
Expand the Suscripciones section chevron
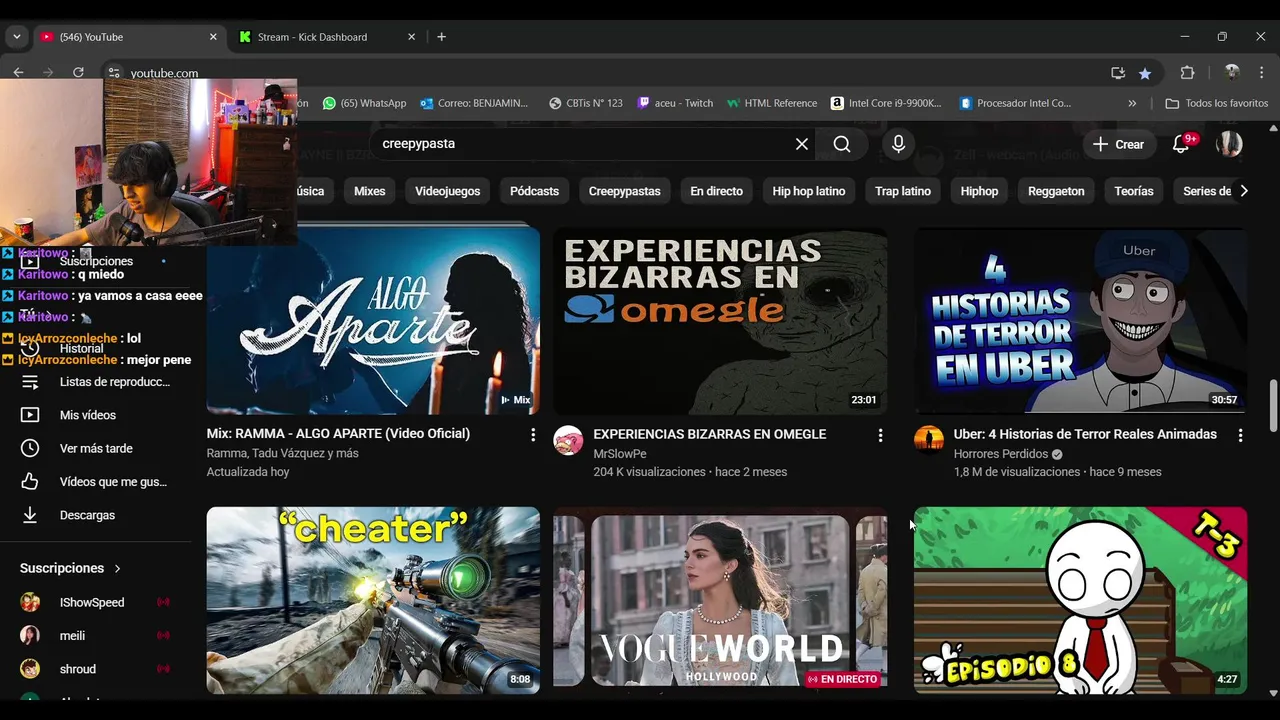click(117, 568)
